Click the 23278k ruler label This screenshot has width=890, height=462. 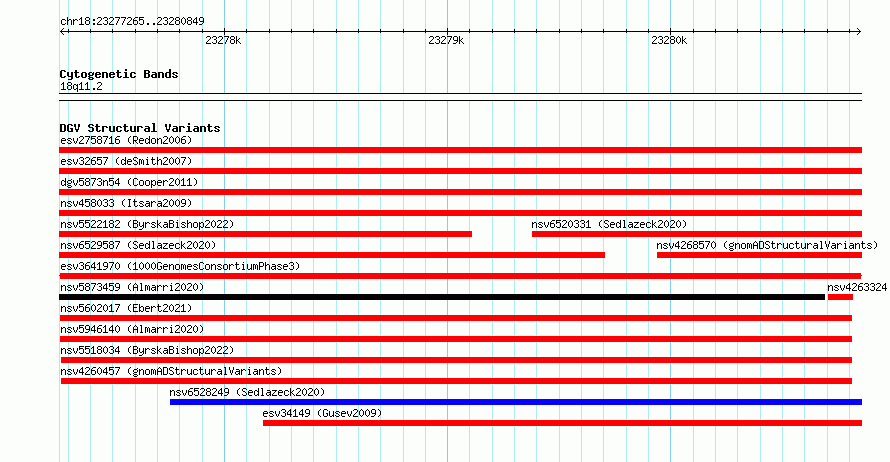pyautogui.click(x=223, y=40)
